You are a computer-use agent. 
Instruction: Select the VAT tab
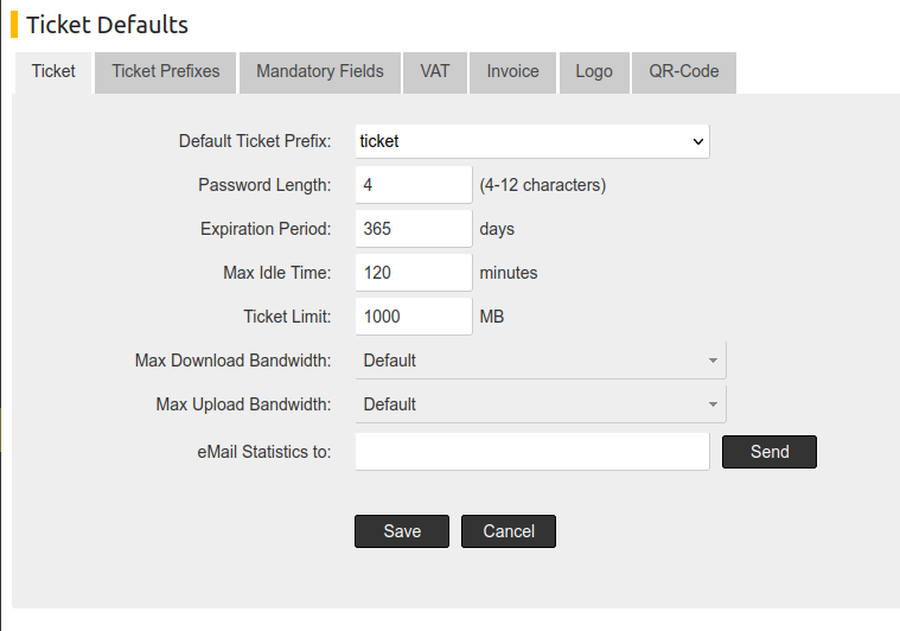[434, 72]
